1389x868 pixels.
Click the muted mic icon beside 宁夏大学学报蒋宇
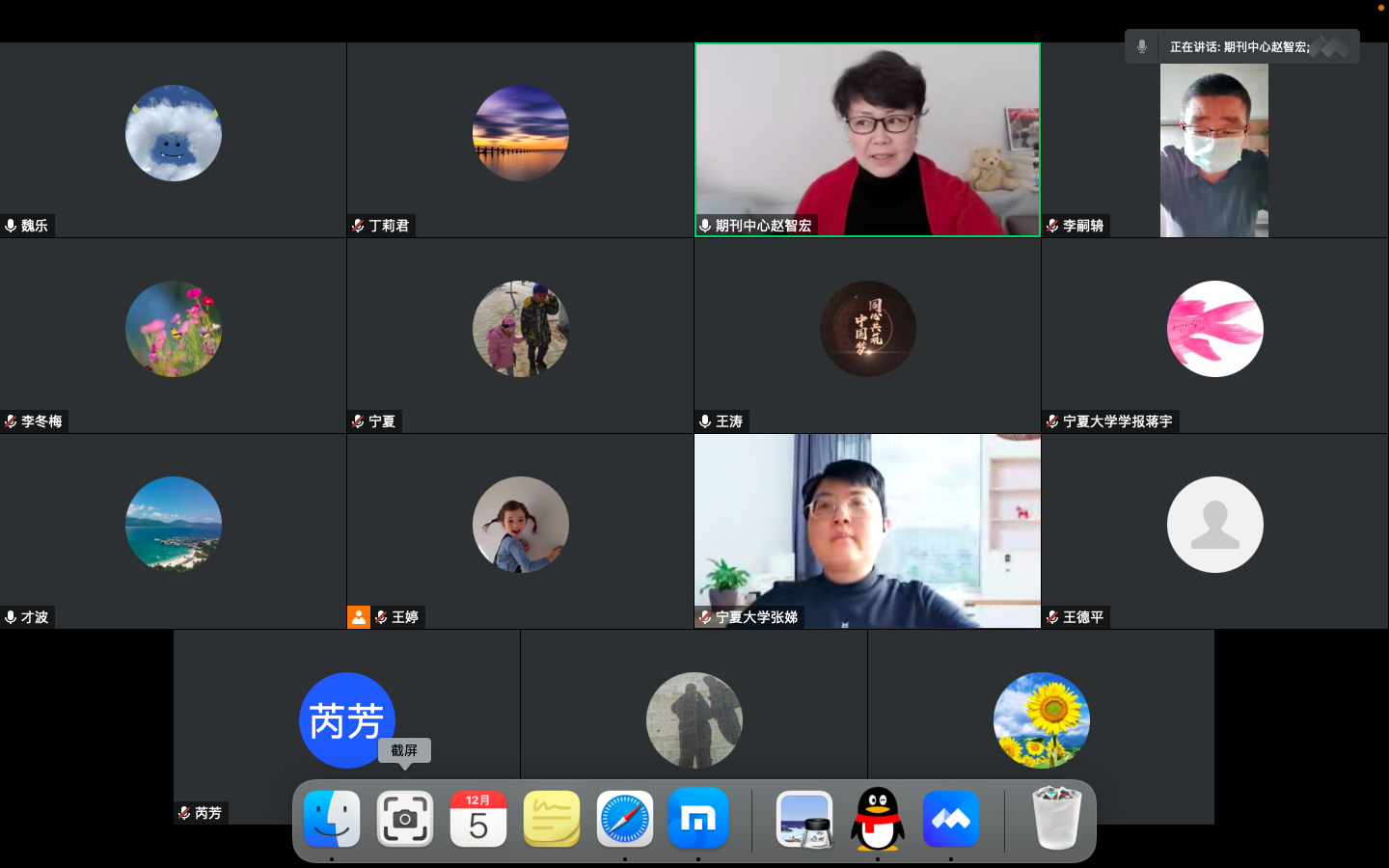click(x=1052, y=421)
